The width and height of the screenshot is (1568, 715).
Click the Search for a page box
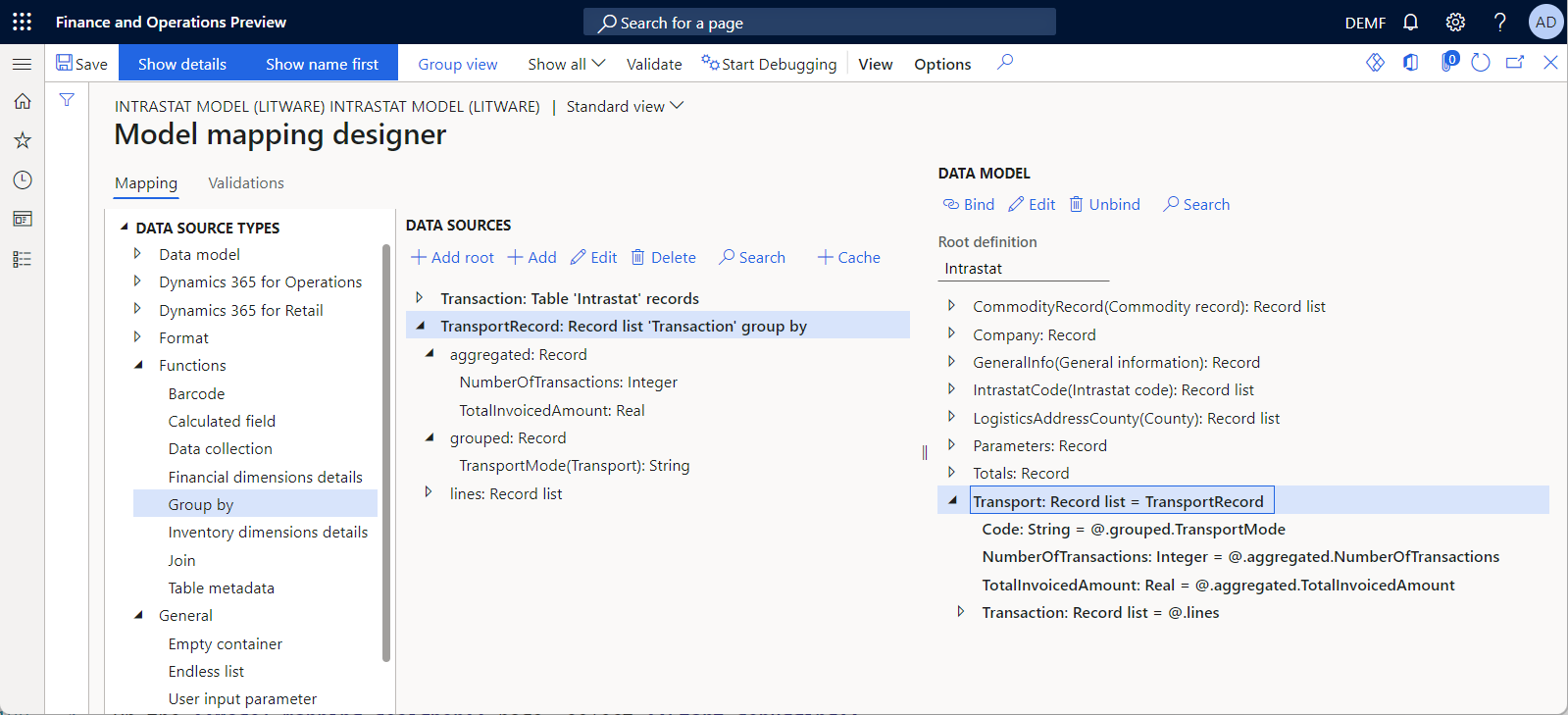click(x=820, y=22)
